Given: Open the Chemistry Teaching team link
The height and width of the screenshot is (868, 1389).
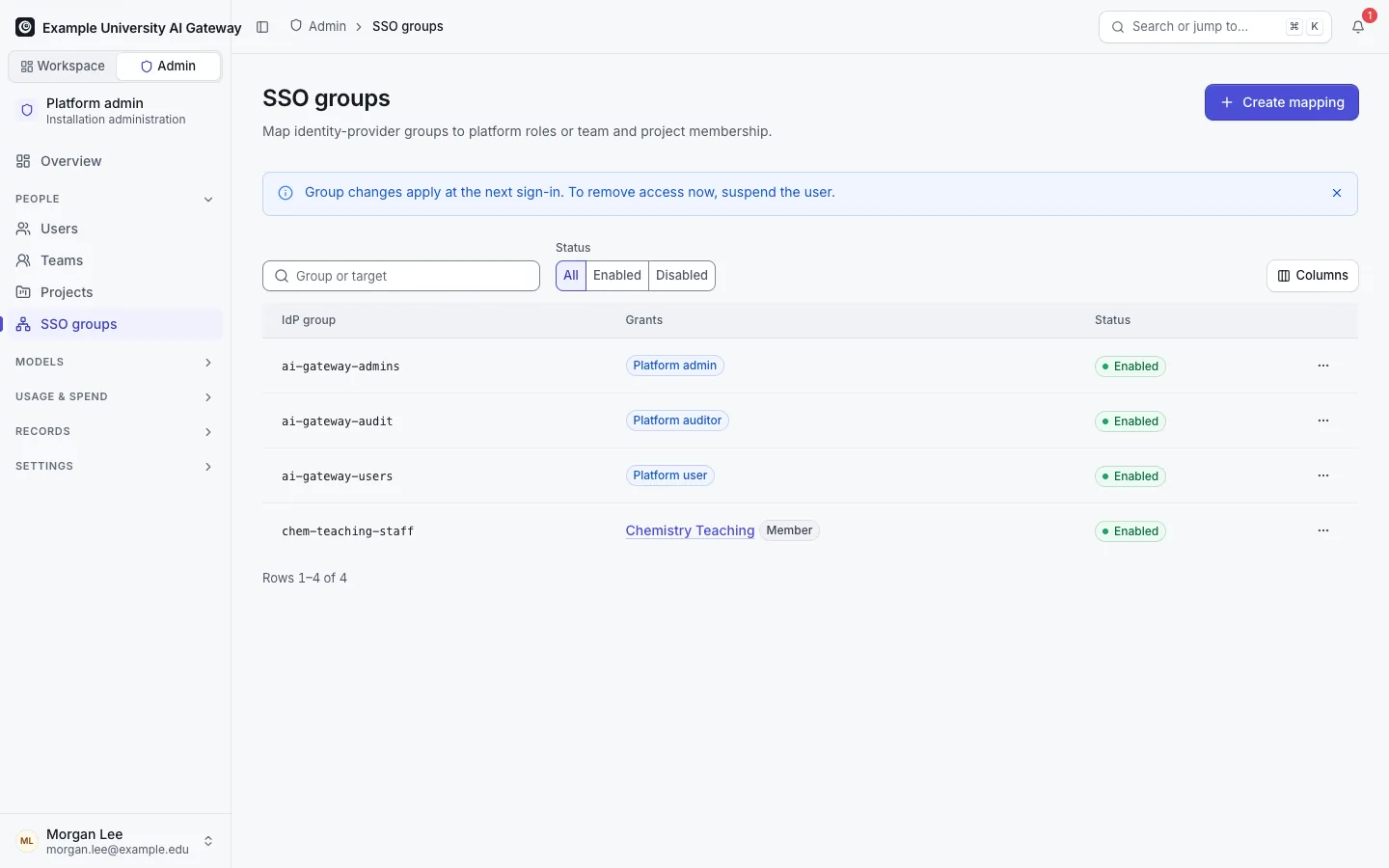Looking at the screenshot, I should (x=690, y=530).
